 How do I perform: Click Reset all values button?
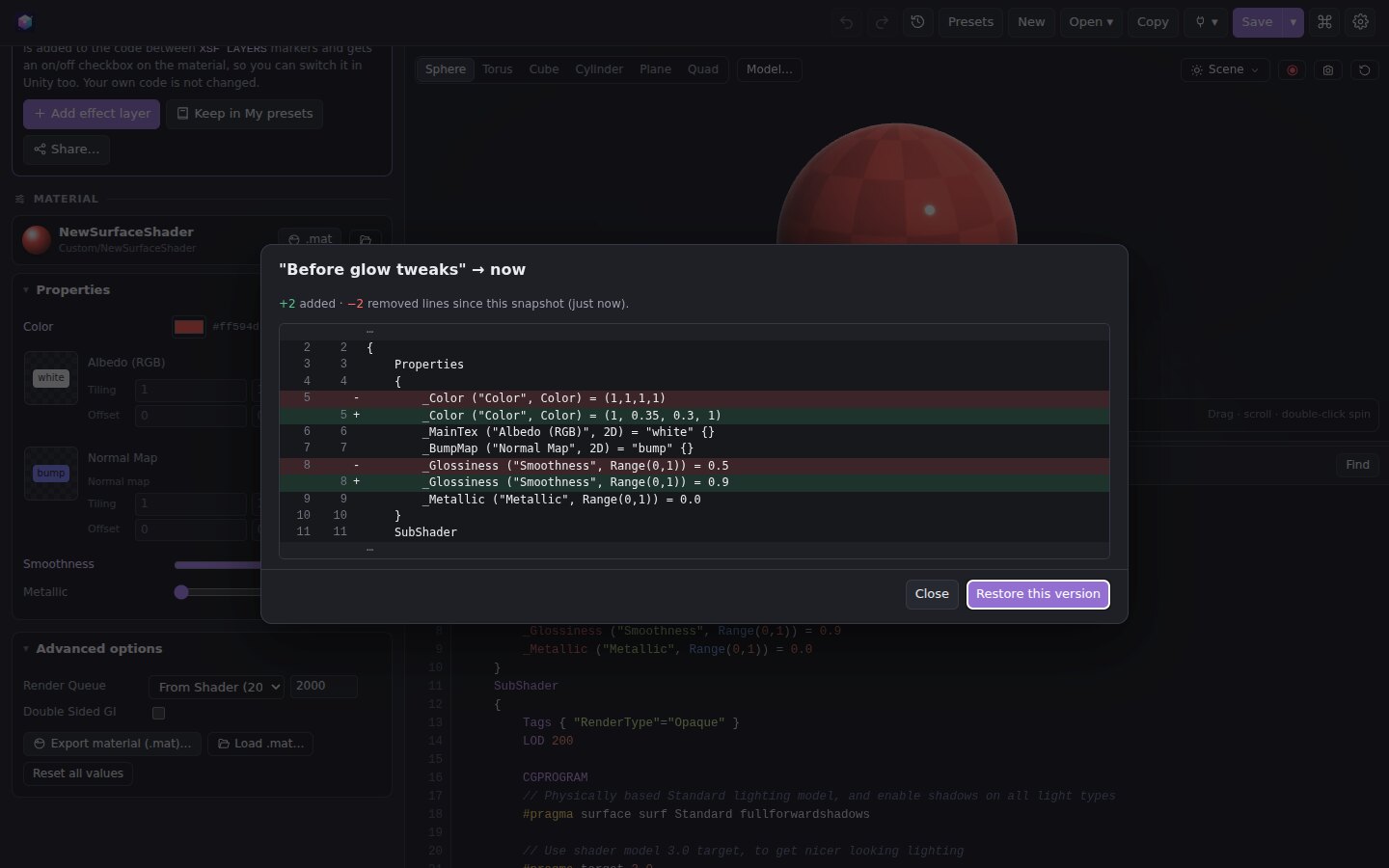[x=78, y=773]
